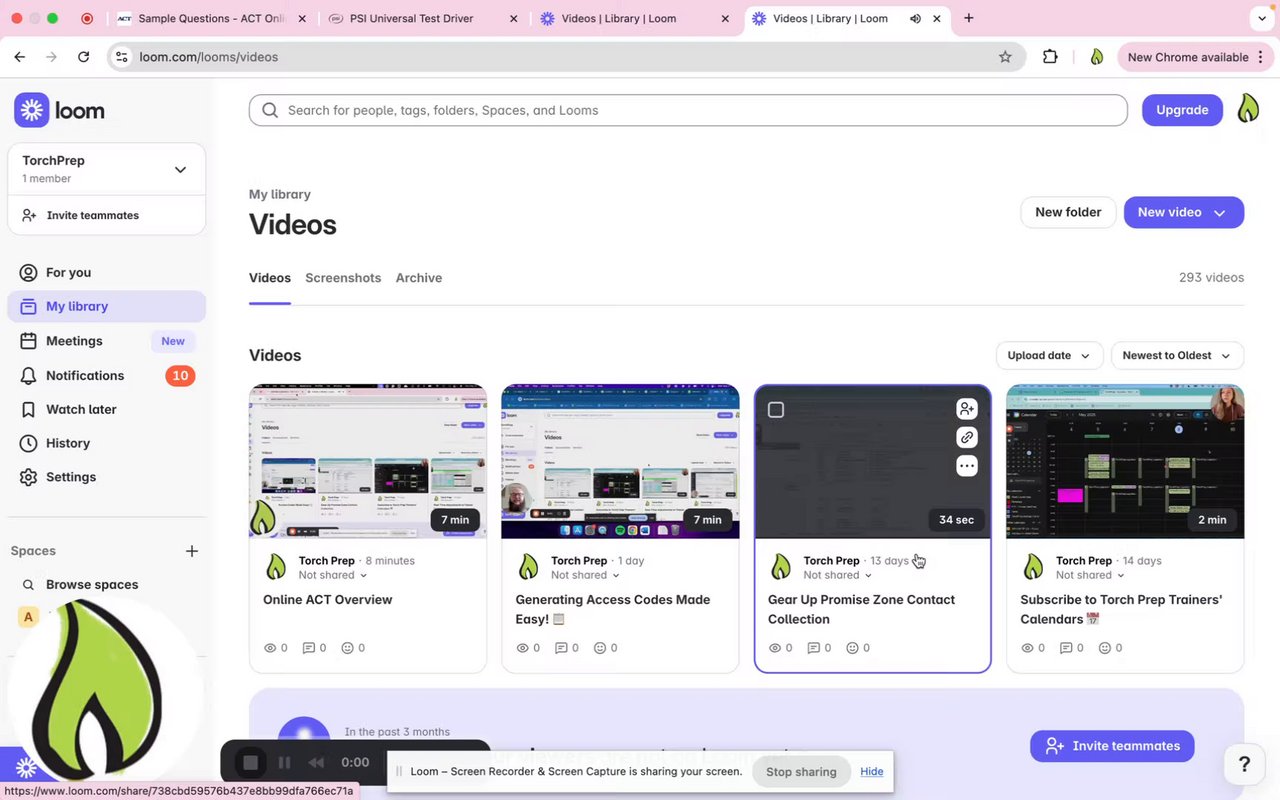Click New Chrome available button
The width and height of the screenshot is (1280, 800).
coord(1193,57)
